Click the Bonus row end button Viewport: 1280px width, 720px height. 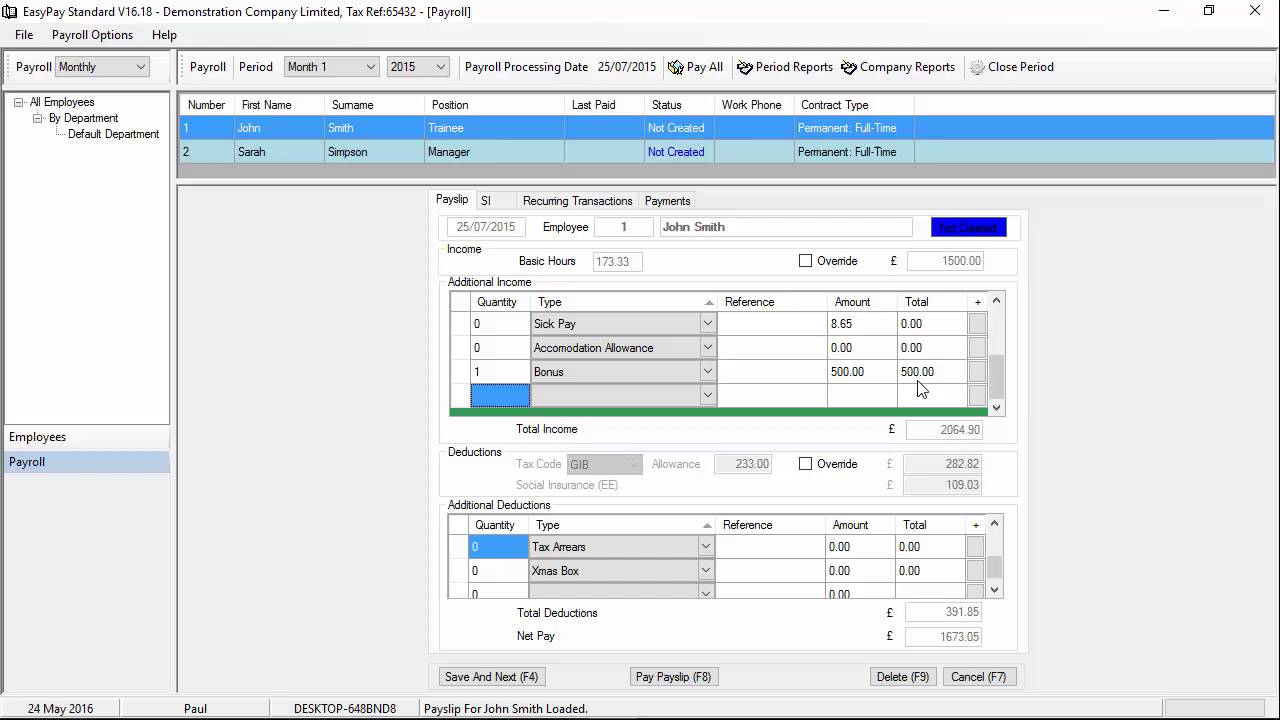click(x=977, y=372)
